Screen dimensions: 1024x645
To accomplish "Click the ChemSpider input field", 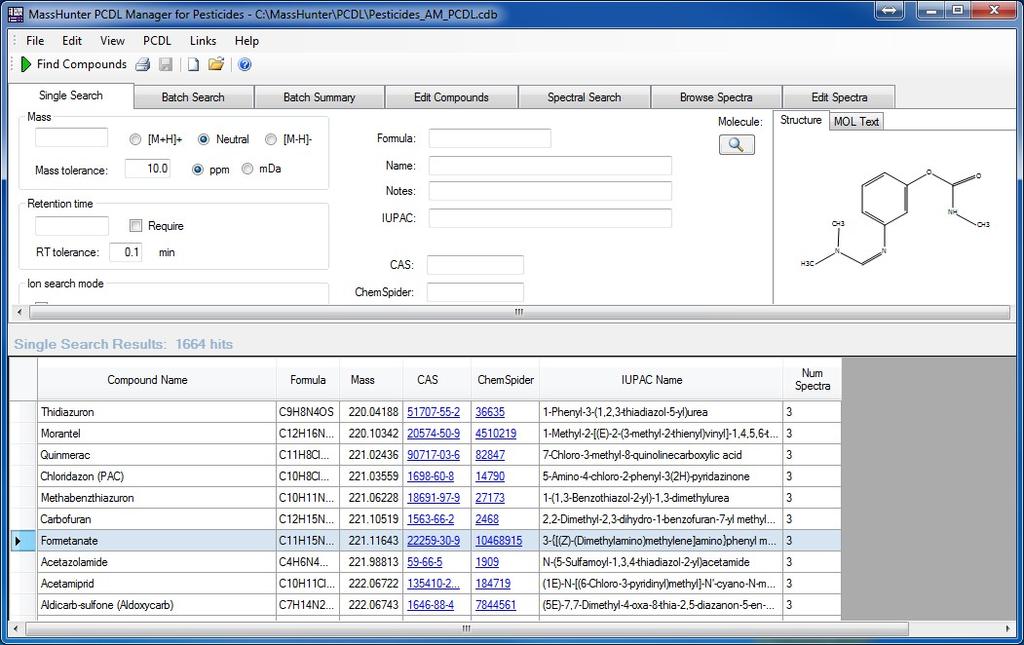I will tap(475, 292).
